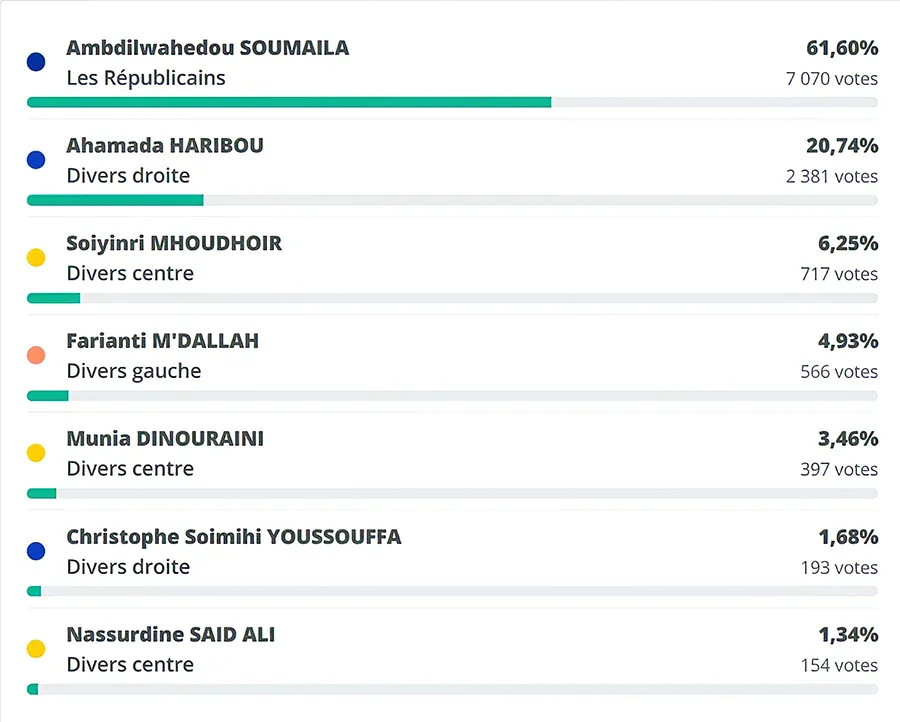Click the Divers gauche party label

134,371
